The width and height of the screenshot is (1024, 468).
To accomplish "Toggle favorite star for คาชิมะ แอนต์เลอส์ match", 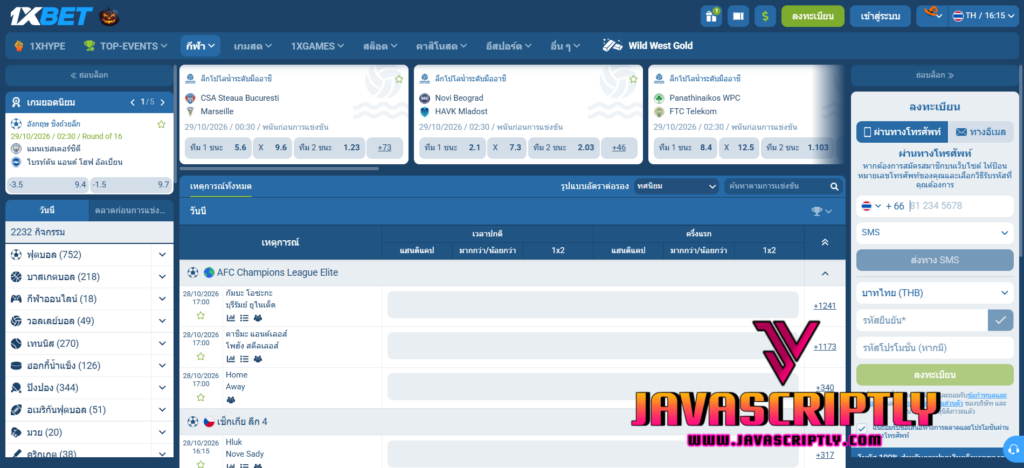I will 200,356.
